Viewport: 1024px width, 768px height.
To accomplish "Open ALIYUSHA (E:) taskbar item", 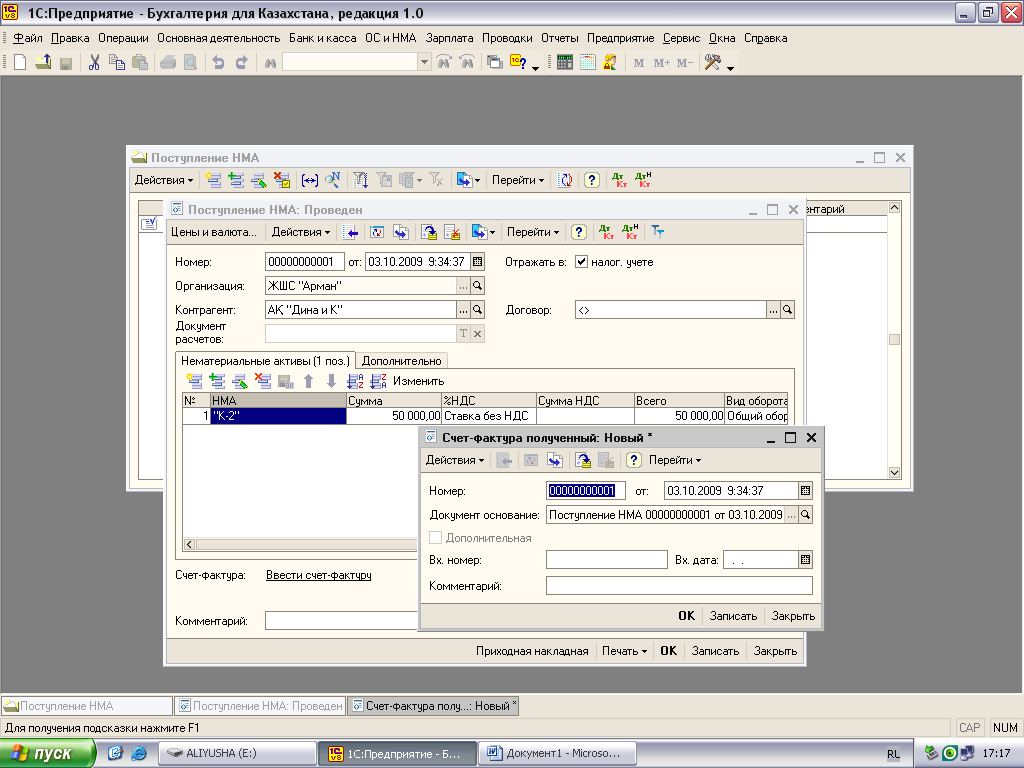I will pos(238,754).
